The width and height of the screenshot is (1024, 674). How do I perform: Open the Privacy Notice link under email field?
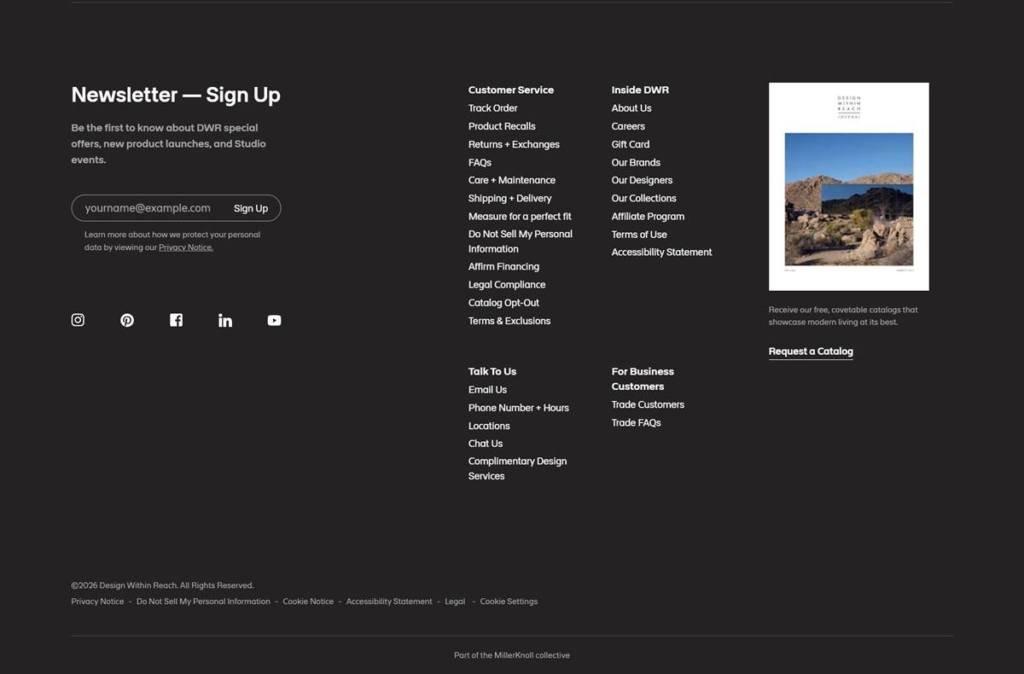pyautogui.click(x=185, y=248)
